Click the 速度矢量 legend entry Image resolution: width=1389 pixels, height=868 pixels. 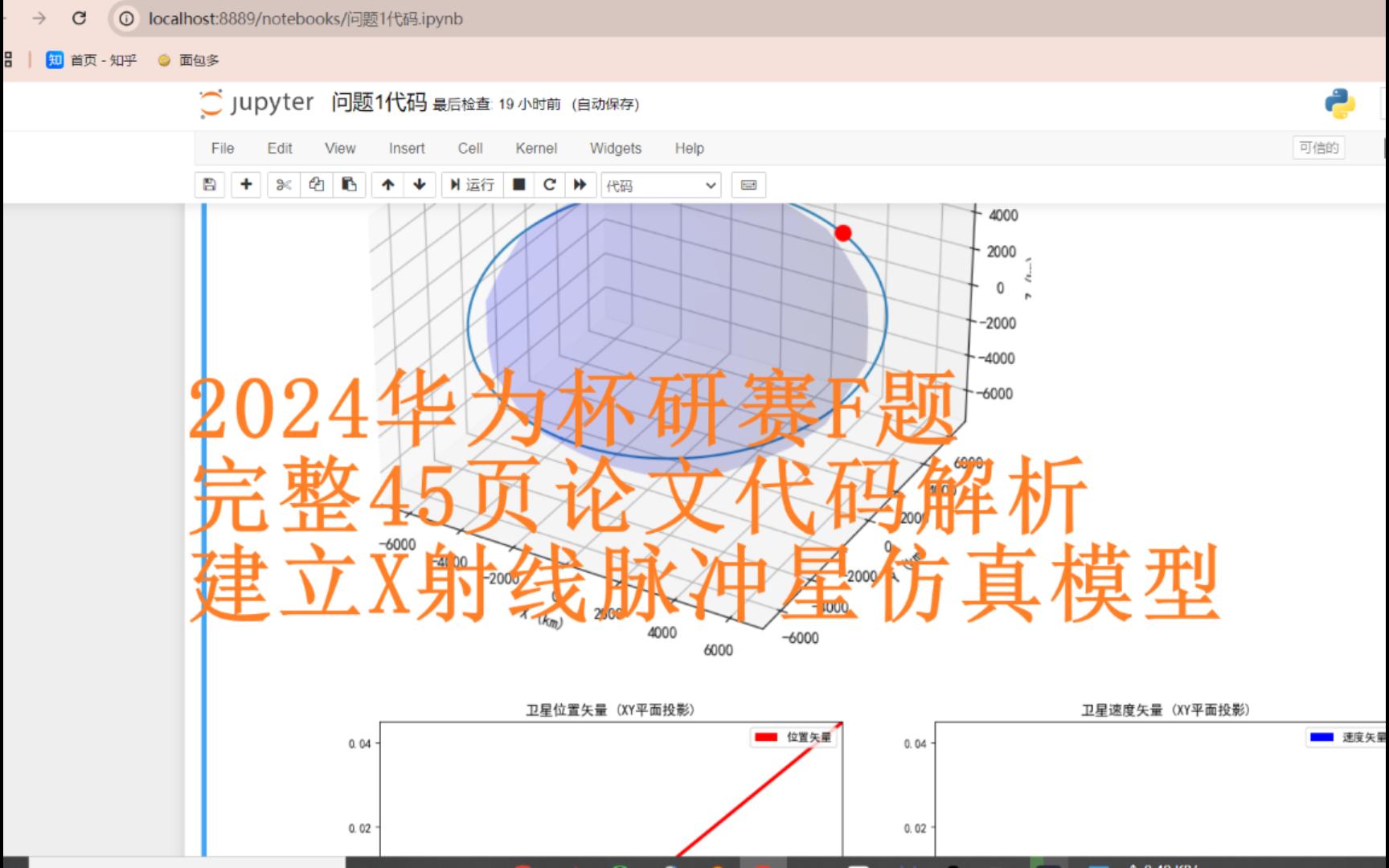click(x=1348, y=737)
